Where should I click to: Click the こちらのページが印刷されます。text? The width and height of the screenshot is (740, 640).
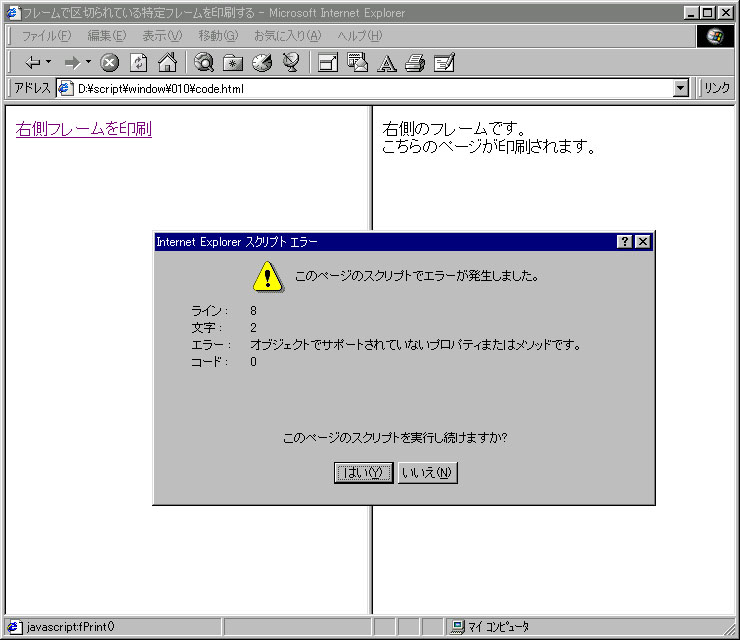[x=488, y=146]
